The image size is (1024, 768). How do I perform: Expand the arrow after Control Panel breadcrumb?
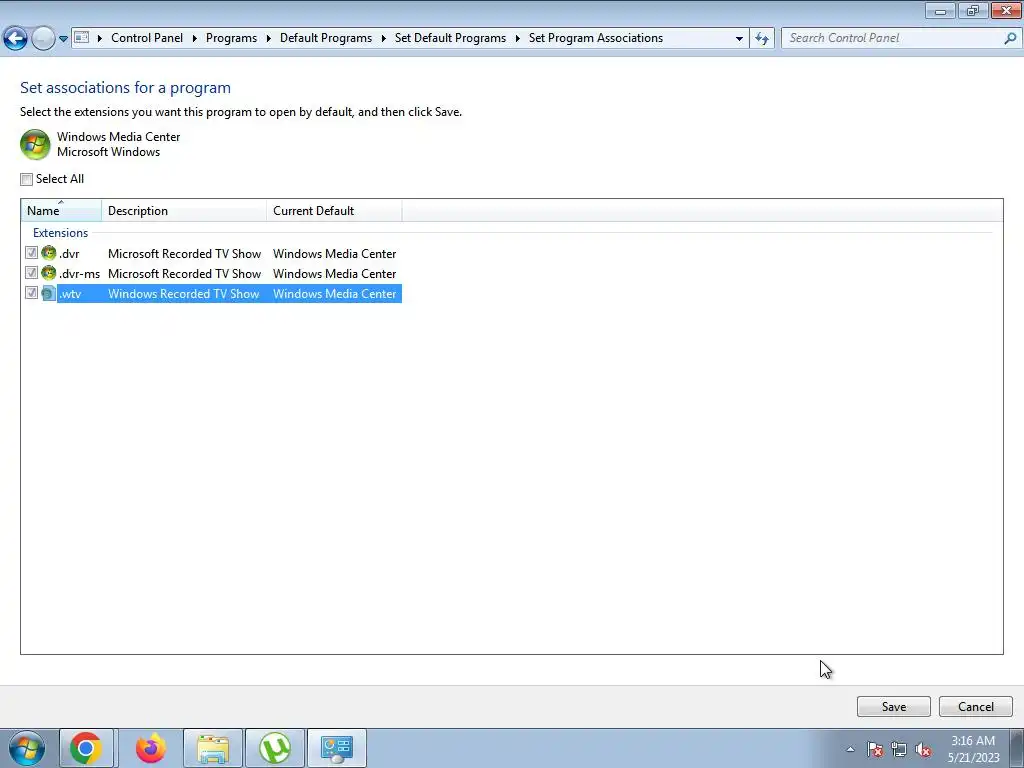195,38
